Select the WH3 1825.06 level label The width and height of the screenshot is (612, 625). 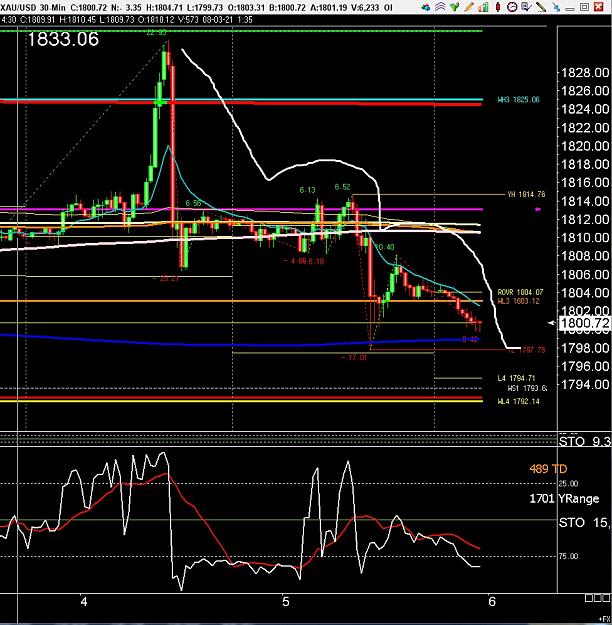point(518,100)
